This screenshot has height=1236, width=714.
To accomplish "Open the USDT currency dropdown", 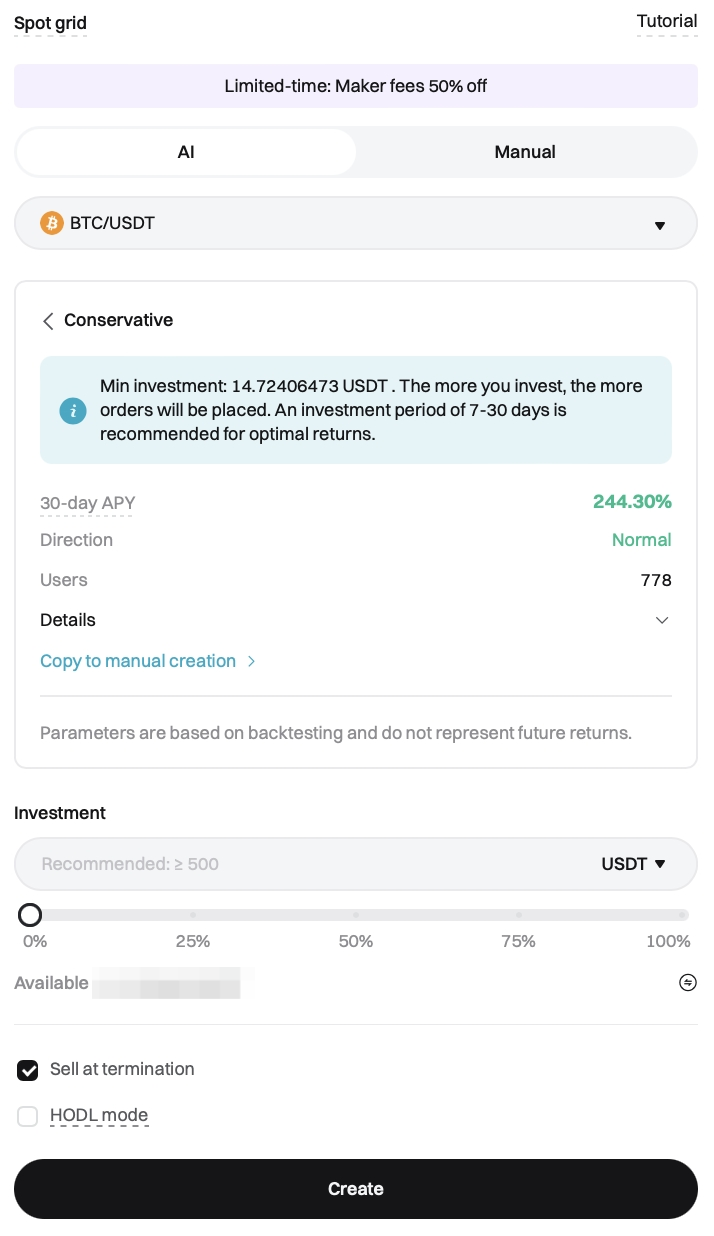I will click(x=633, y=864).
